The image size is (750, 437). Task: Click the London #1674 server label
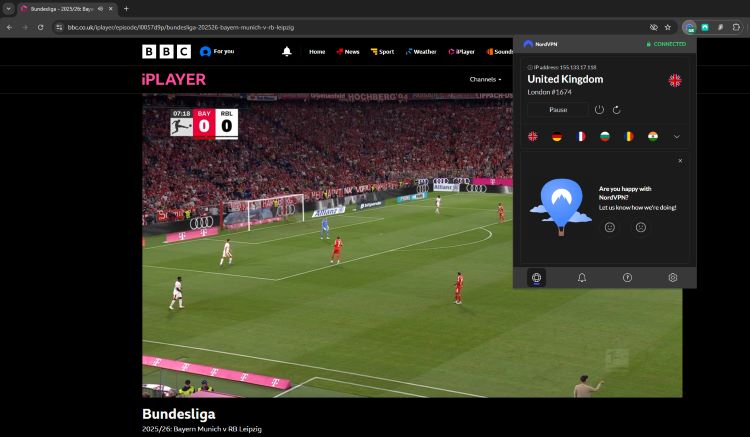549,92
